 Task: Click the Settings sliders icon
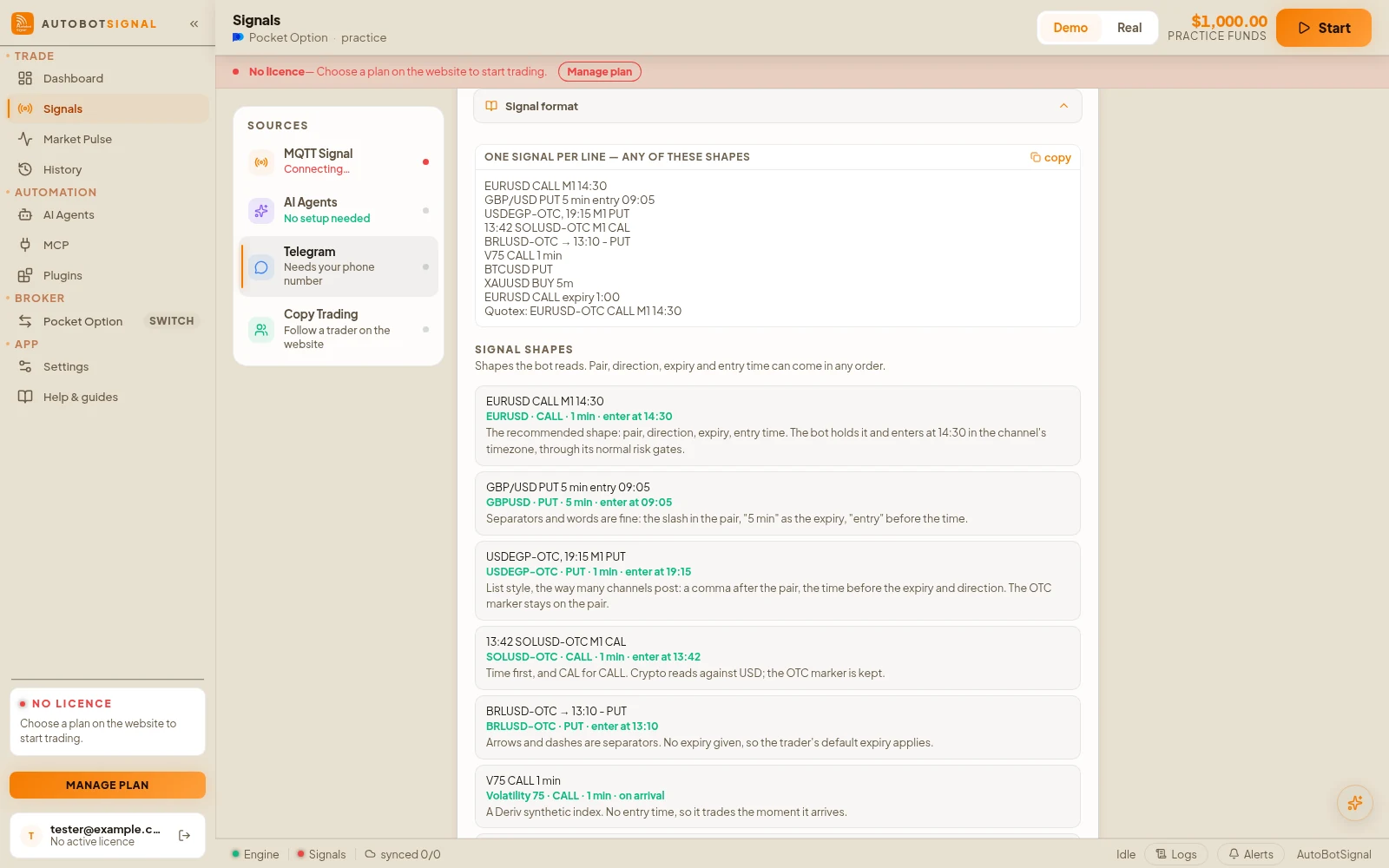tap(25, 366)
